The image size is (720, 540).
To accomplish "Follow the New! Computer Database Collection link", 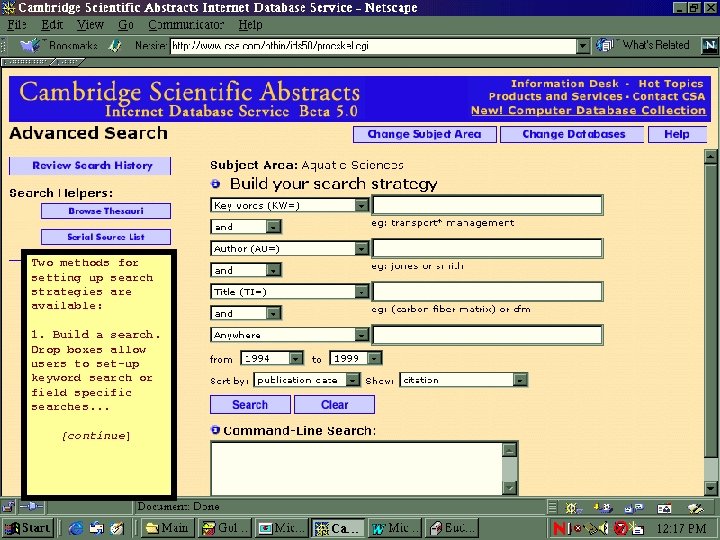I will 589,110.
